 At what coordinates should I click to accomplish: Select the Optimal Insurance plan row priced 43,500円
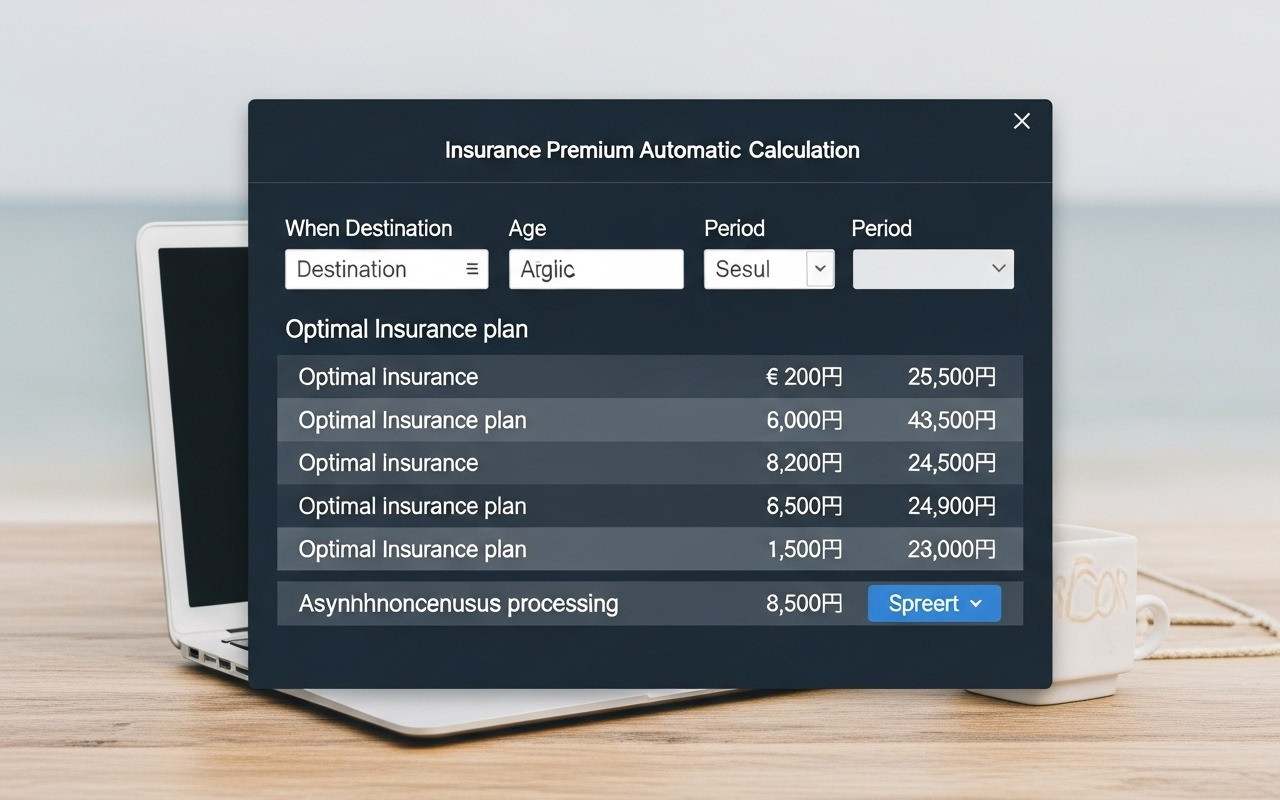click(x=412, y=420)
